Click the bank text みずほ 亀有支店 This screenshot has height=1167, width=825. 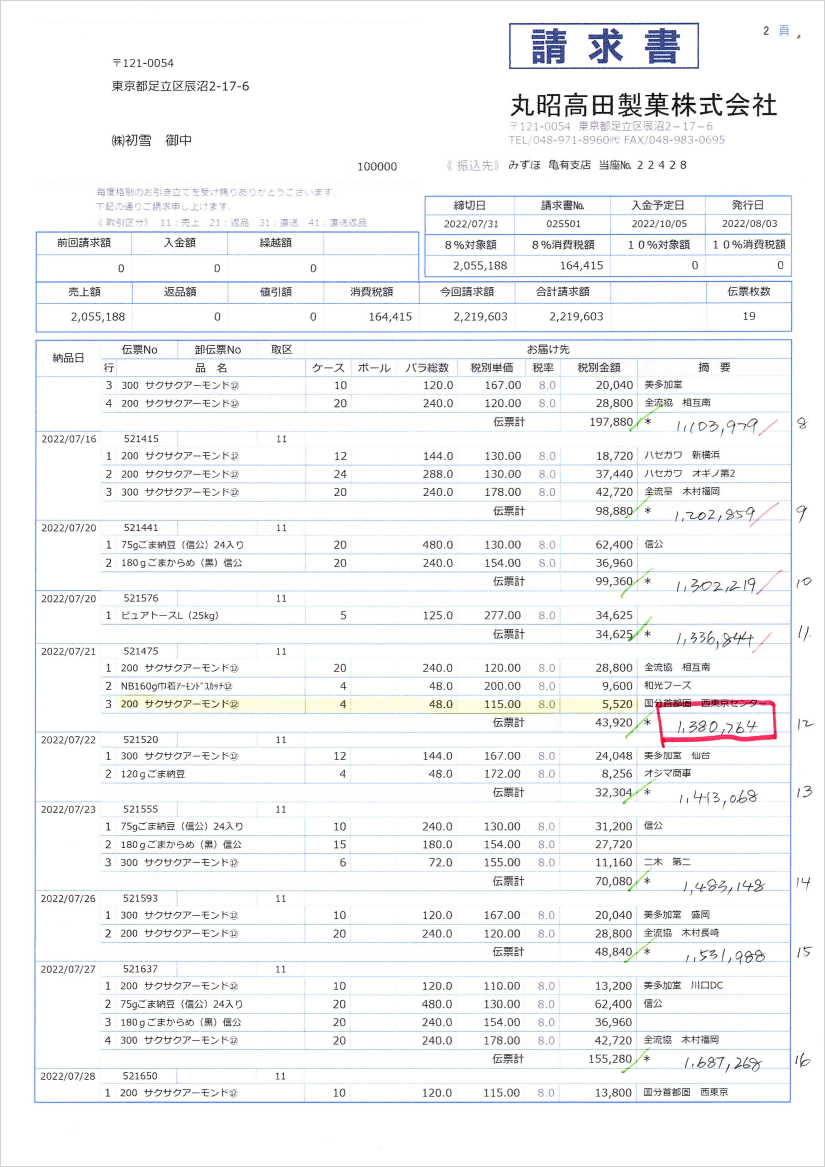[x=550, y=165]
